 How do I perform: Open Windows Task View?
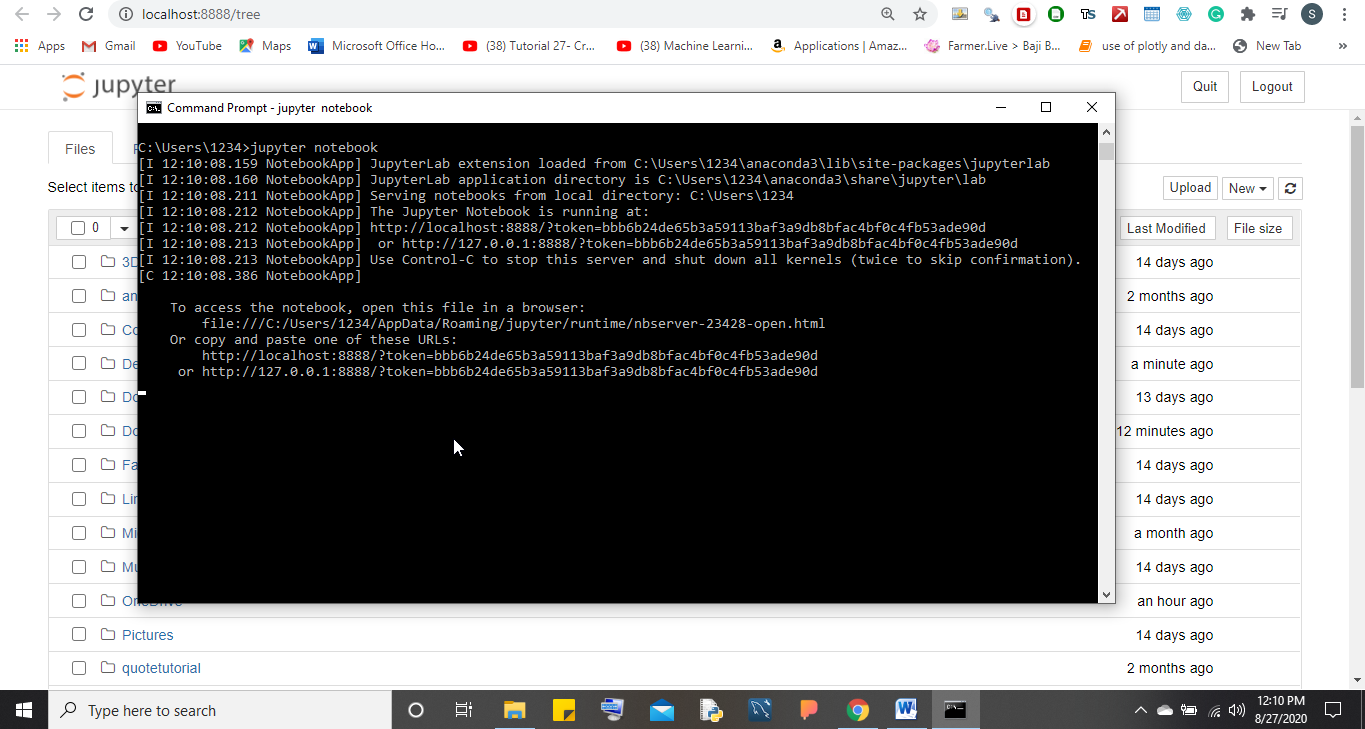click(464, 710)
